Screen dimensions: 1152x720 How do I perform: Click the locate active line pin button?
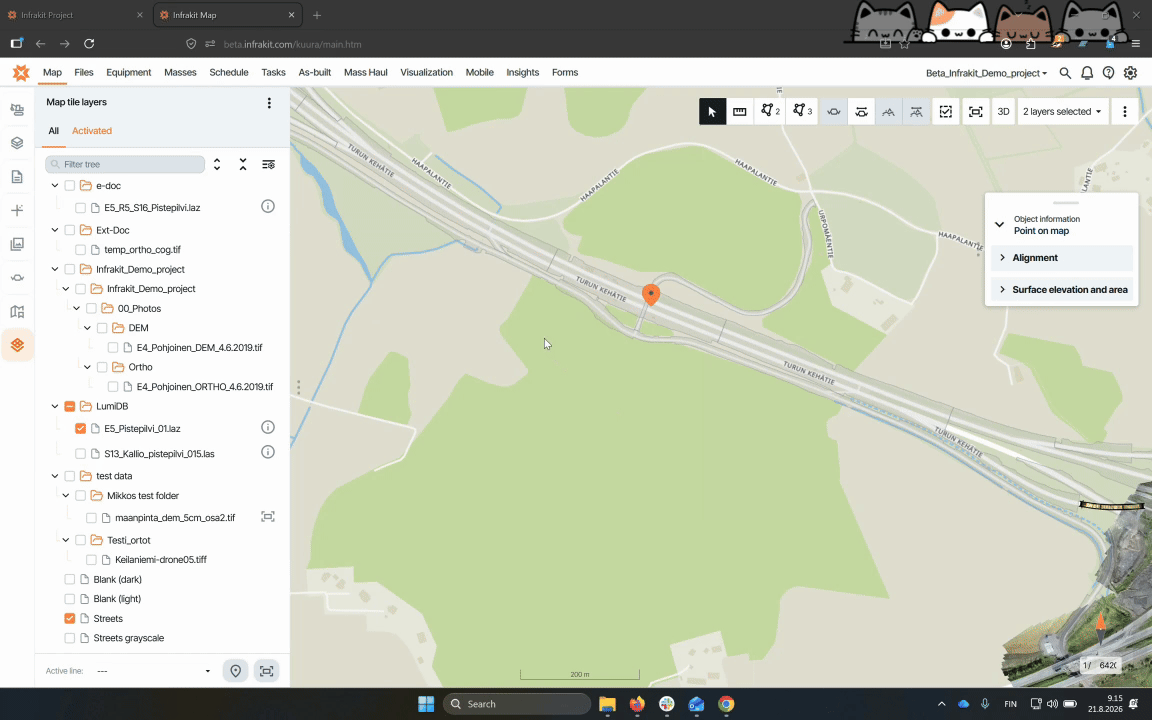point(236,671)
